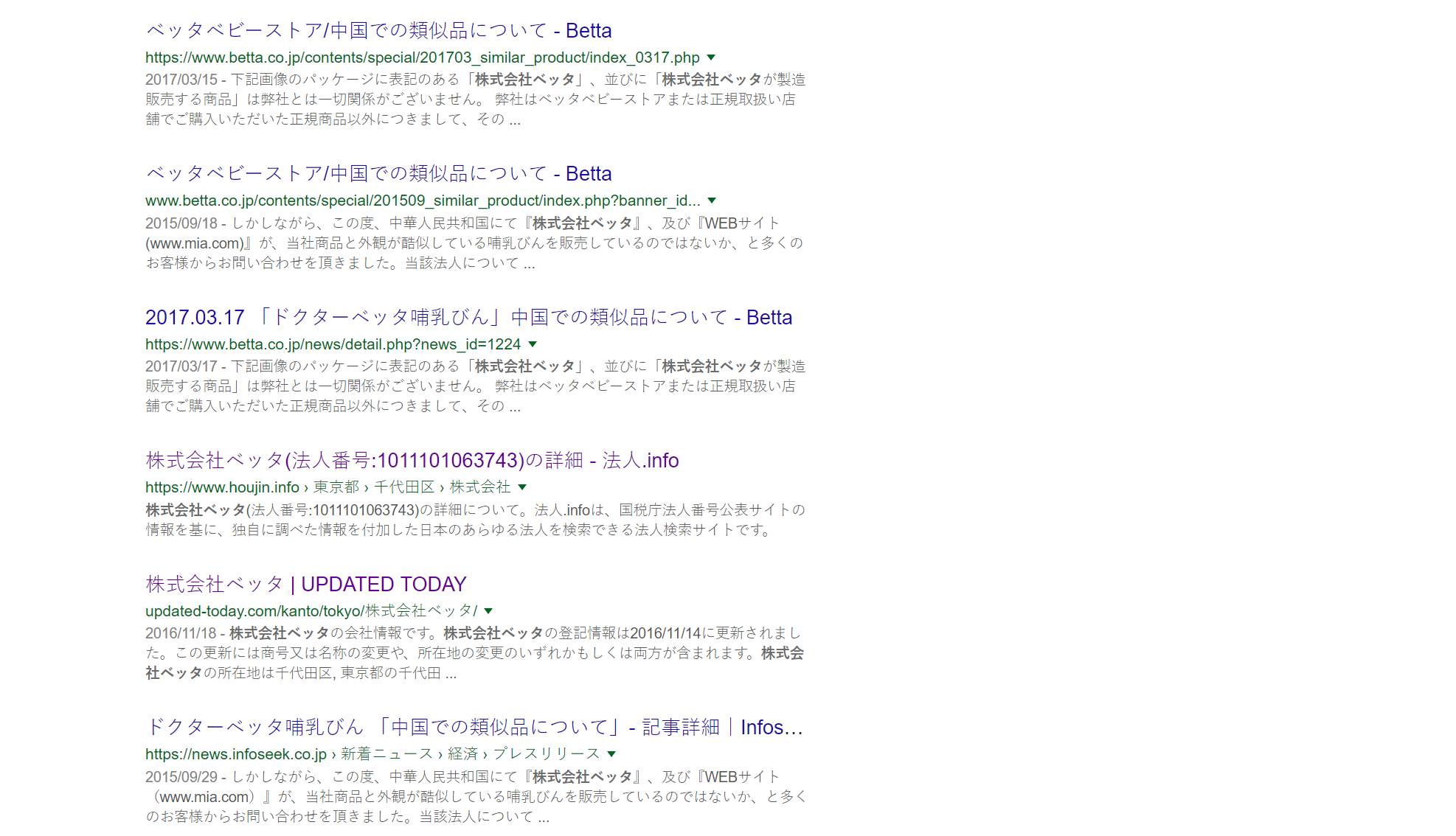Viewport: 1456px width, 836px height.
Task: Open dropdown arrow after infoseek プレスリリース breadcrumb
Action: 611,754
